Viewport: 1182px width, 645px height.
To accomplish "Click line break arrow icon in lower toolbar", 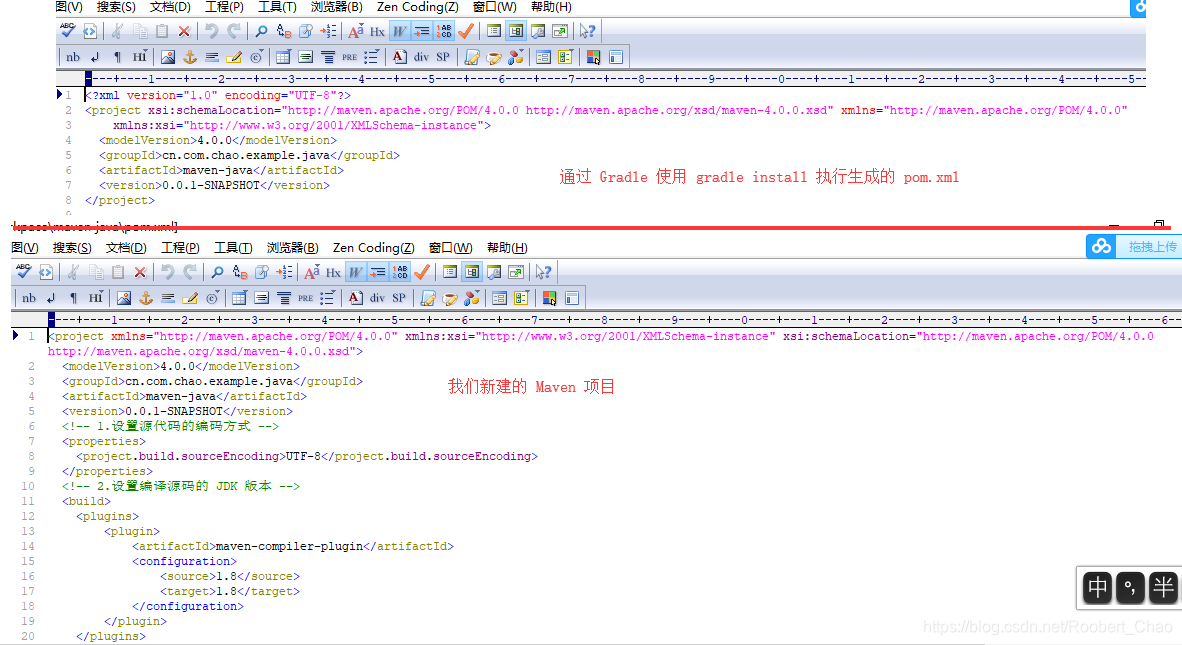I will coord(51,298).
